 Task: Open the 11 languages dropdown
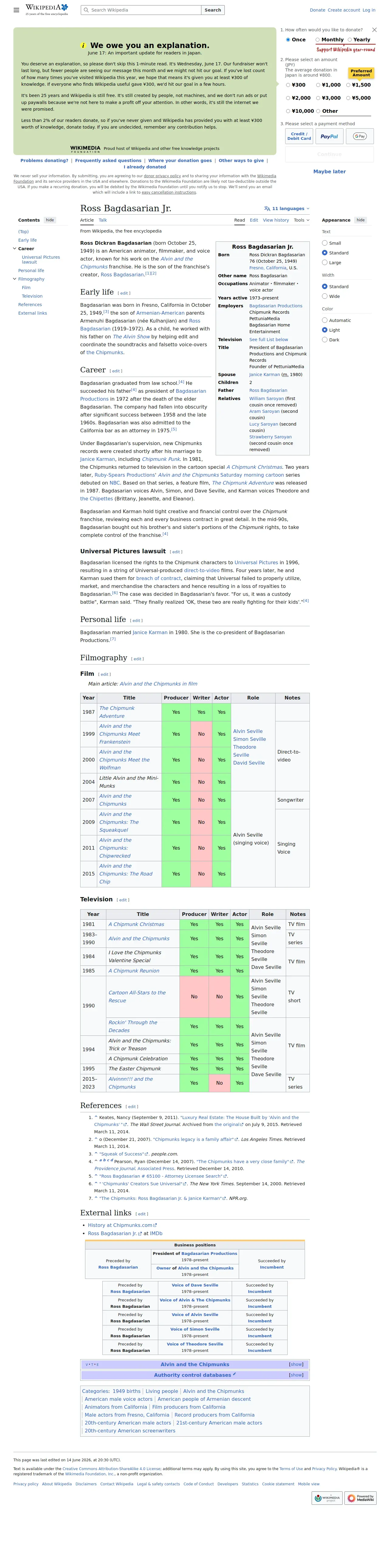click(286, 209)
